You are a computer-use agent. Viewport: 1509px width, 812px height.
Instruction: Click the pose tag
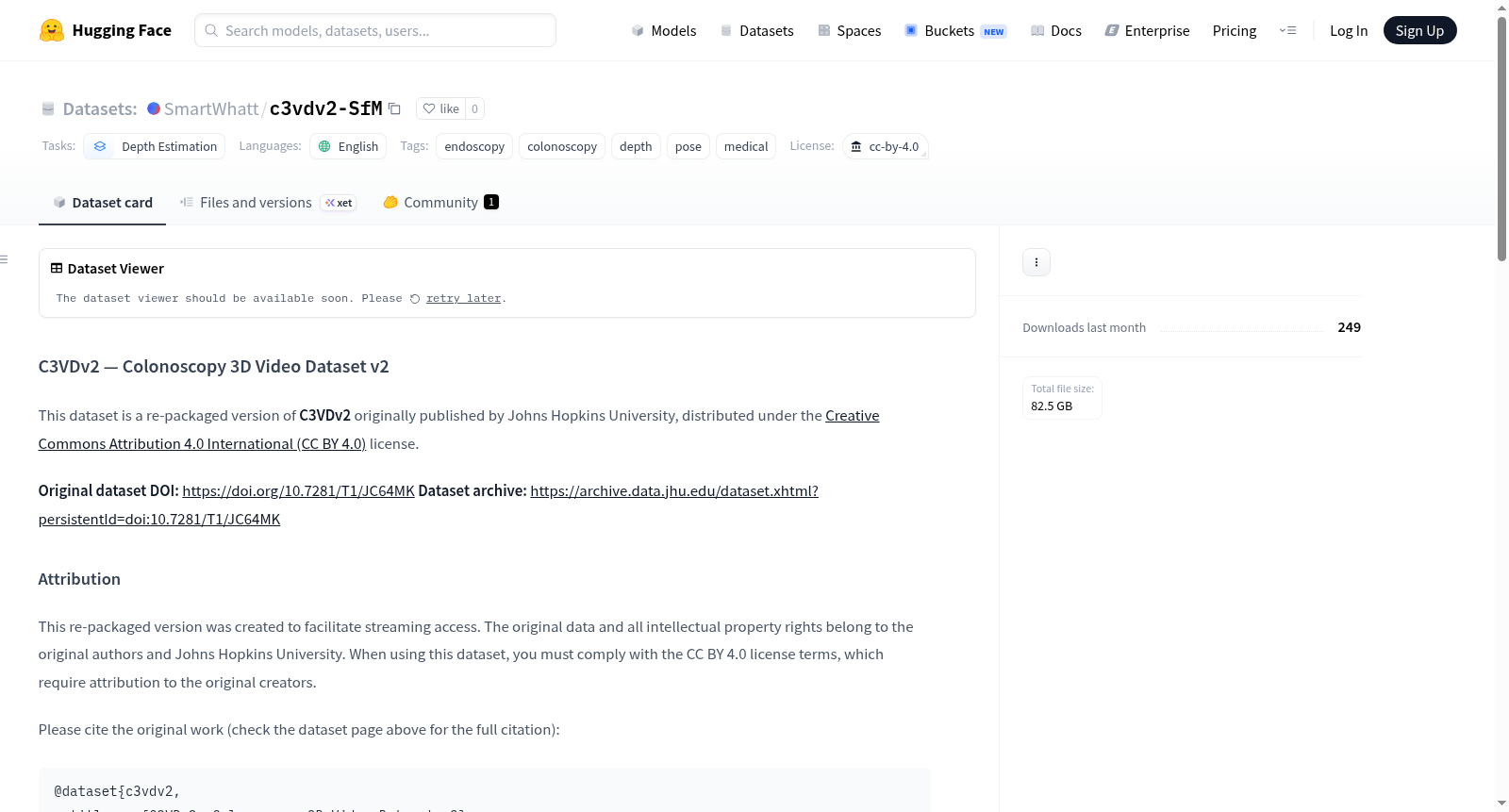pos(688,146)
